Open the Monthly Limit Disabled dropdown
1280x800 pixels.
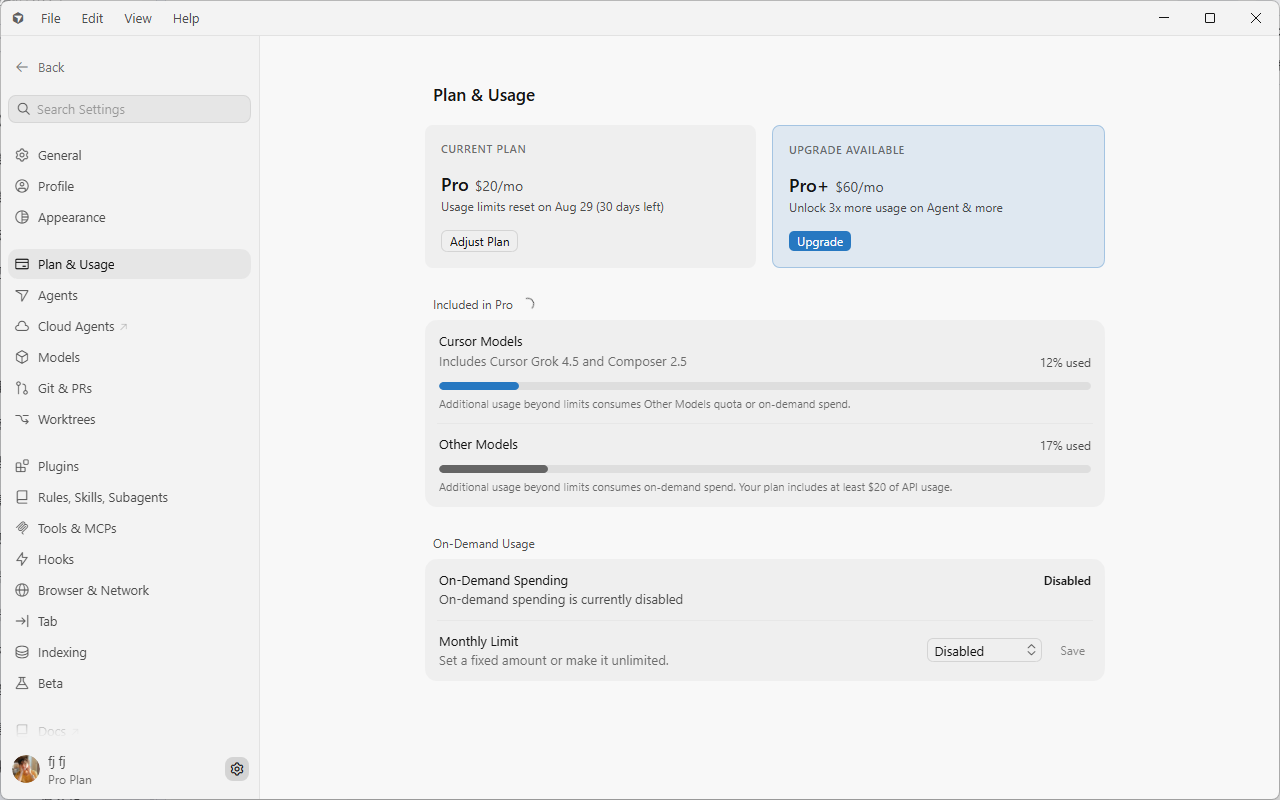(x=984, y=651)
